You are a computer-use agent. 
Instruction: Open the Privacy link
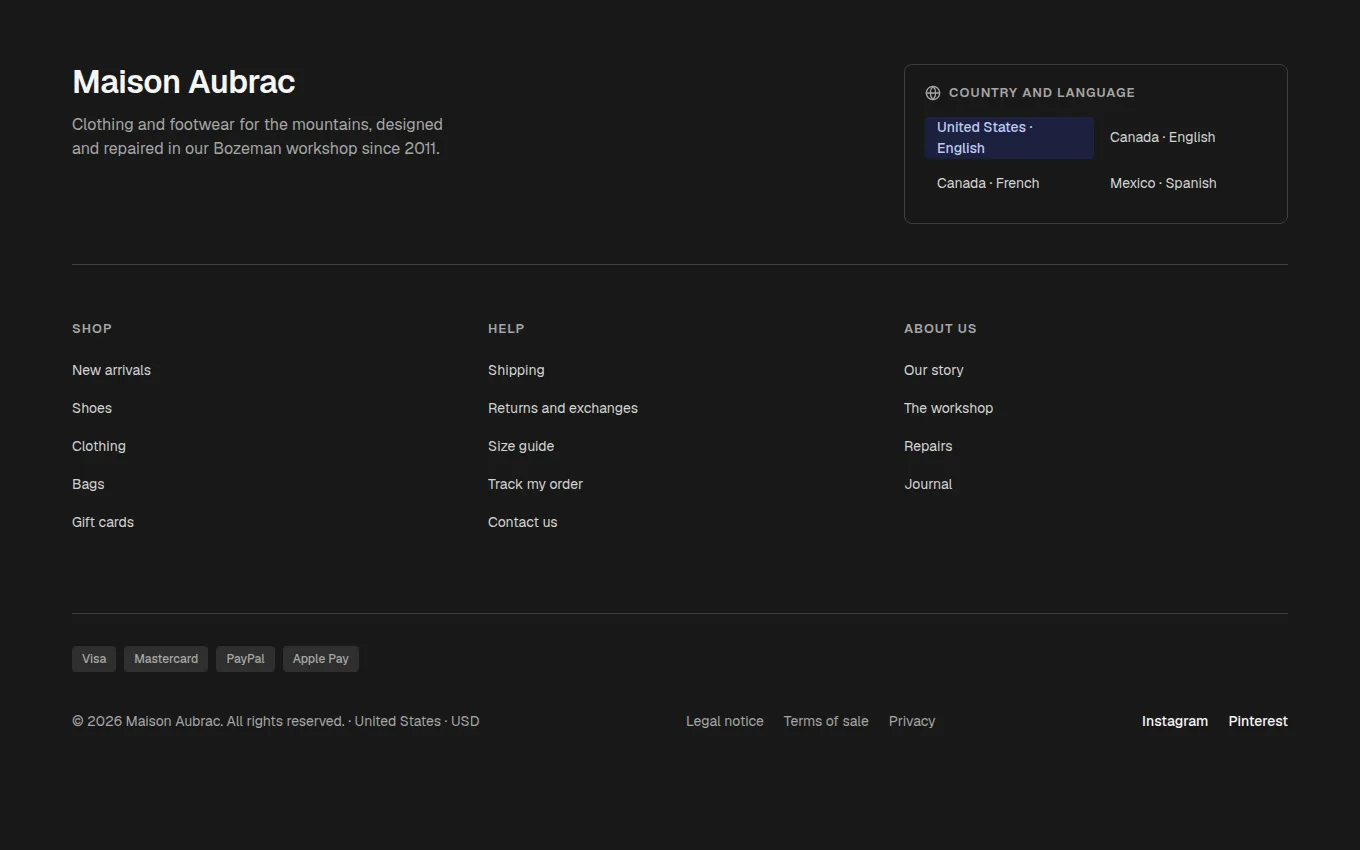point(912,721)
